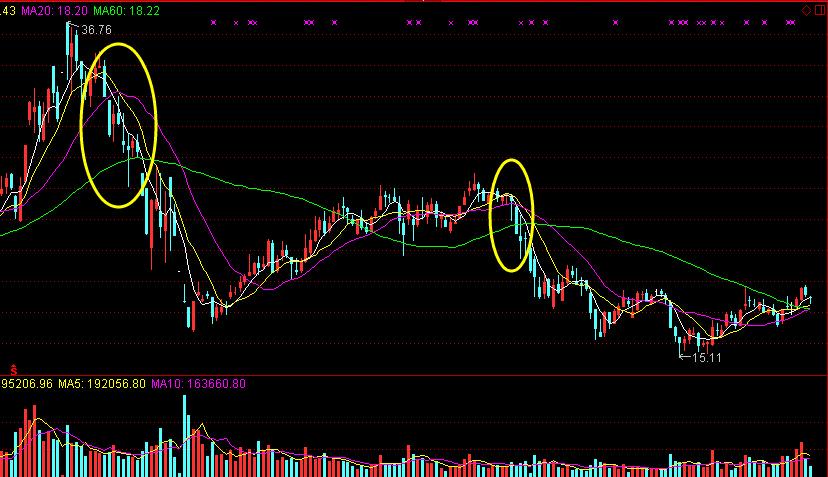Click the last candlestick on the right

click(x=808, y=298)
